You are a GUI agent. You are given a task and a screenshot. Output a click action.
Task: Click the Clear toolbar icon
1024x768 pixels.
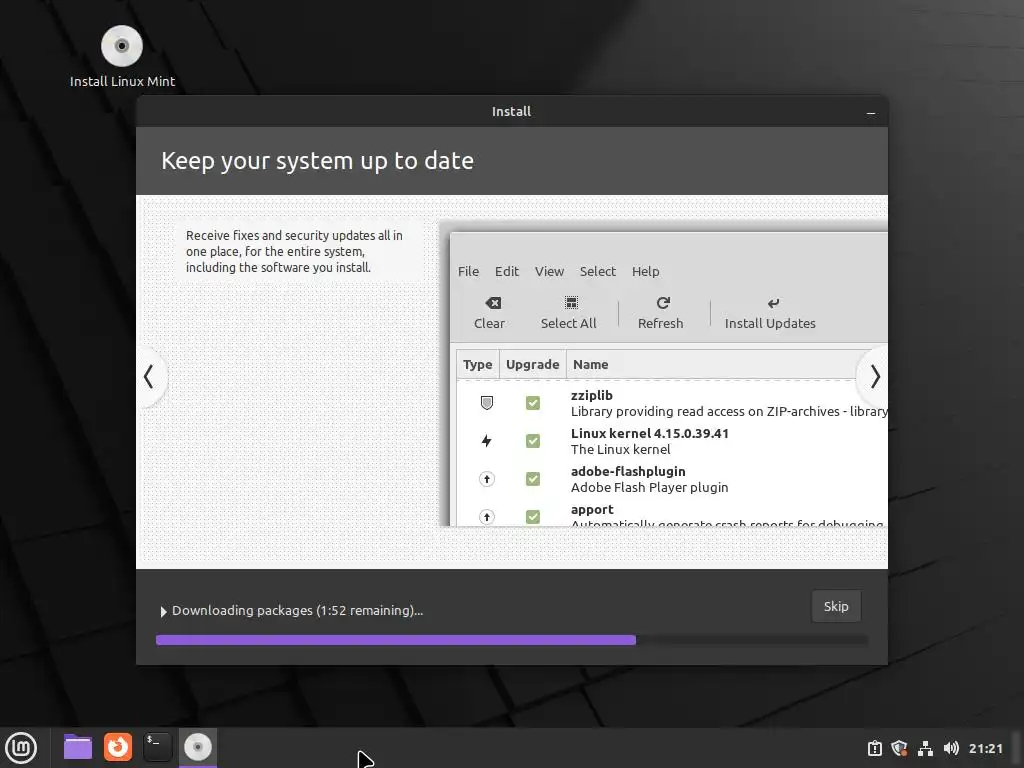pyautogui.click(x=493, y=303)
